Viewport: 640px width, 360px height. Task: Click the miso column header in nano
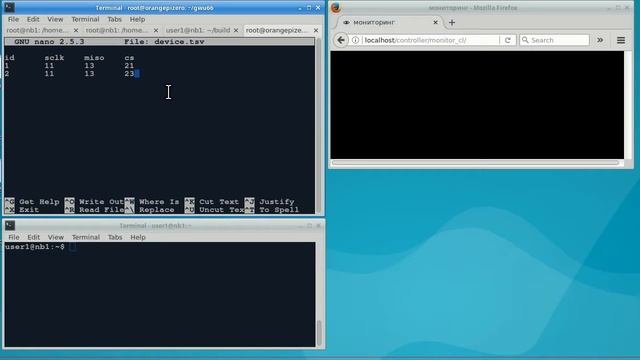tap(94, 58)
